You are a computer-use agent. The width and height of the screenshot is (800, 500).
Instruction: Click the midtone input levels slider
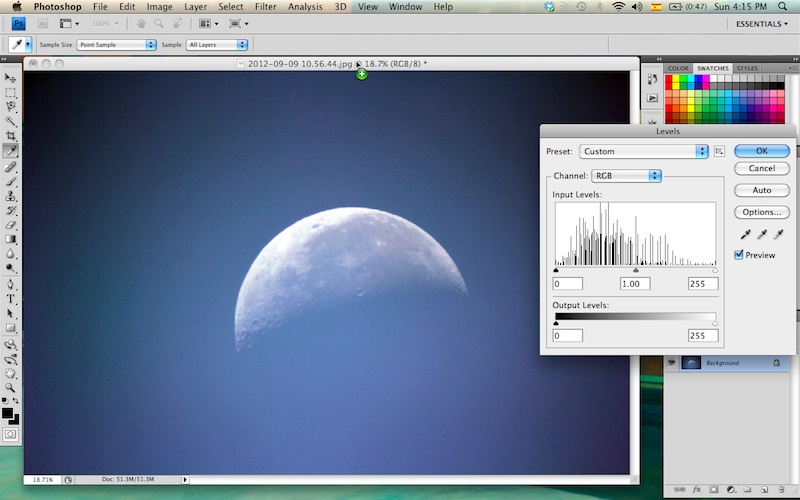tap(636, 270)
